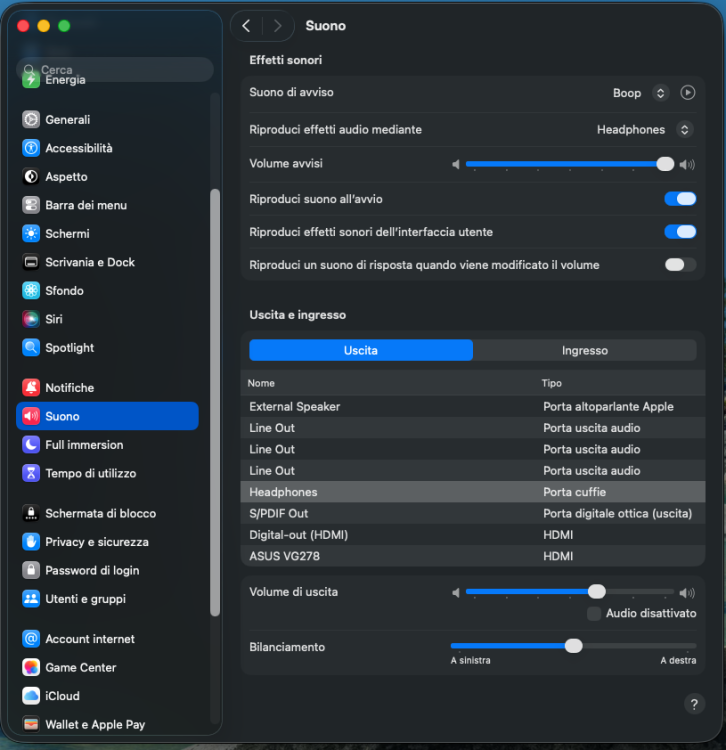The height and width of the screenshot is (750, 726).
Task: Open Suono item label in sidebar
Action: click(62, 416)
